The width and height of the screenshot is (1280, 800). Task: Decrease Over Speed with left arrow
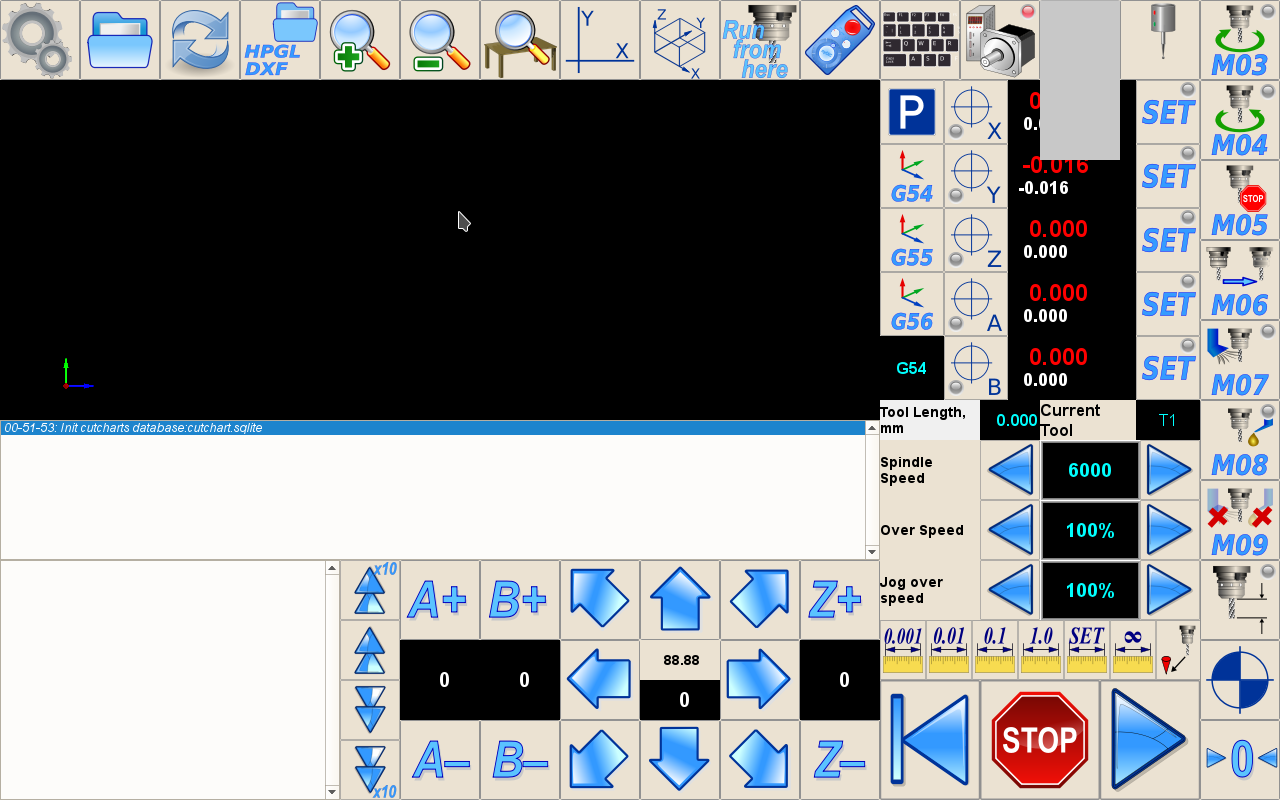coord(1010,530)
